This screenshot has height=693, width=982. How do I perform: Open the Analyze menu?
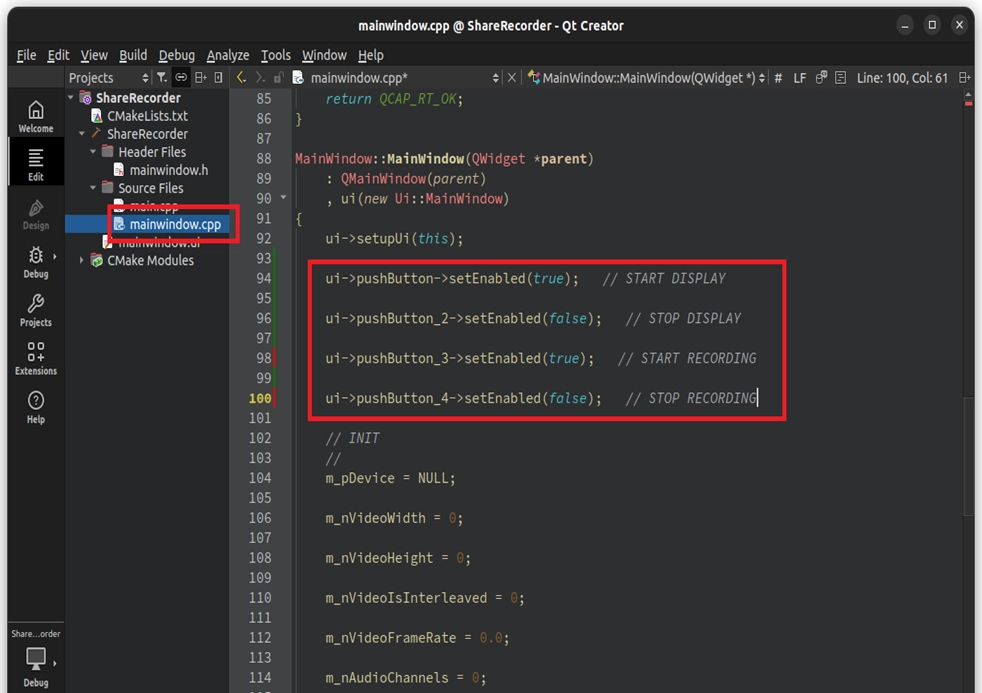[228, 55]
